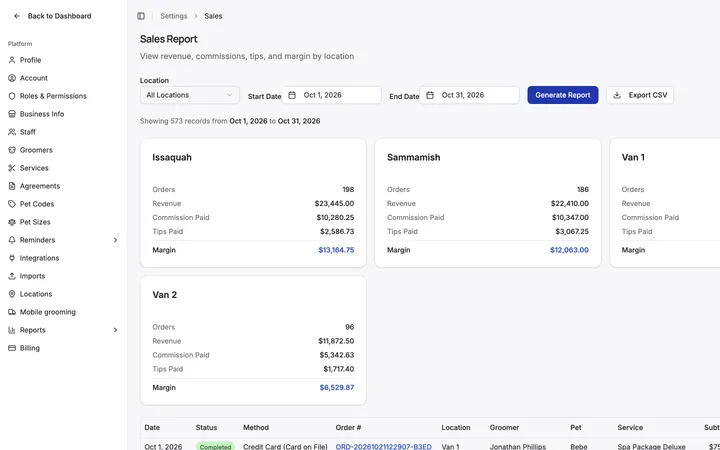
Task: Click Back to Dashboard link
Action: [x=59, y=16]
